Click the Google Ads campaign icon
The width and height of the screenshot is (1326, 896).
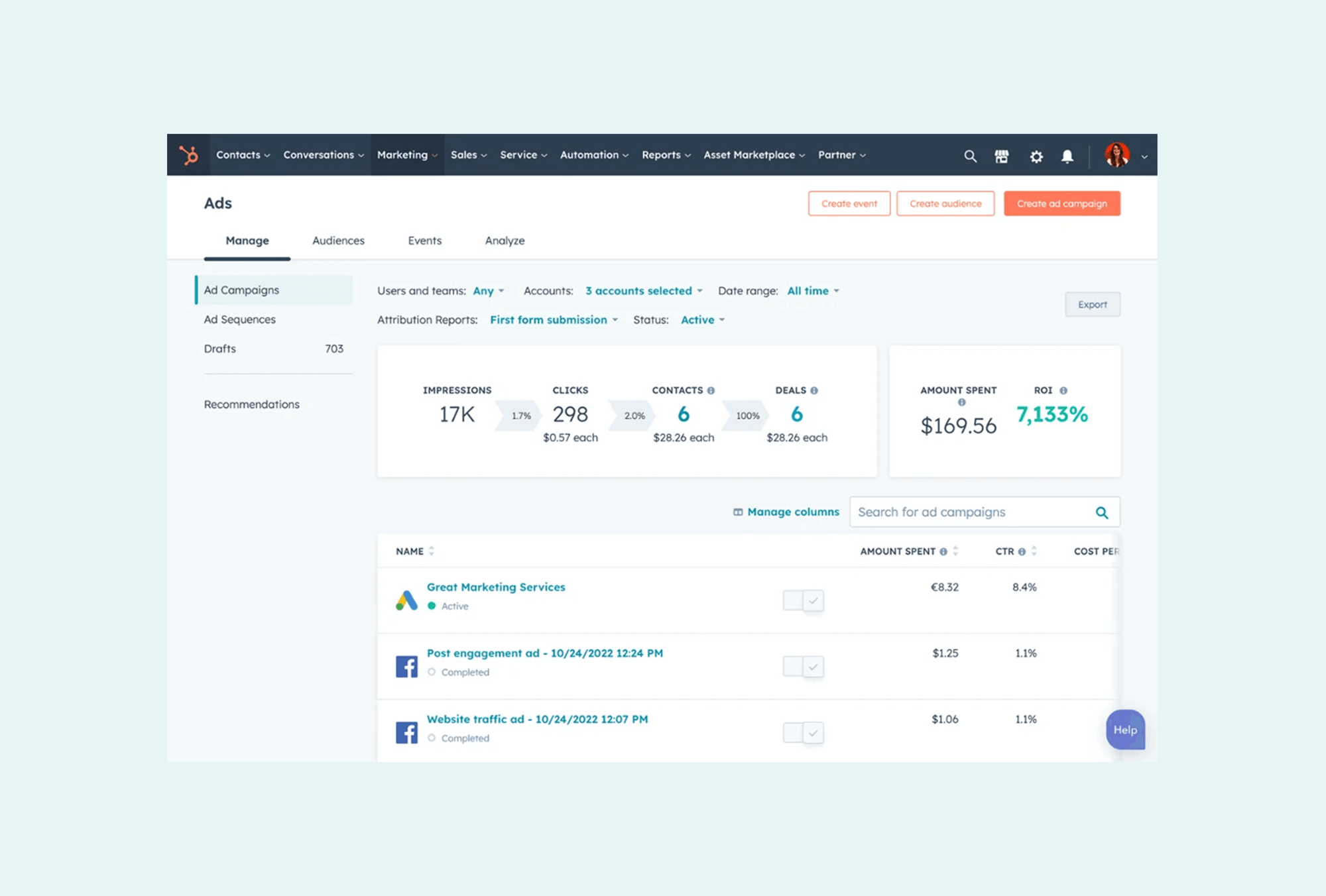tap(406, 600)
